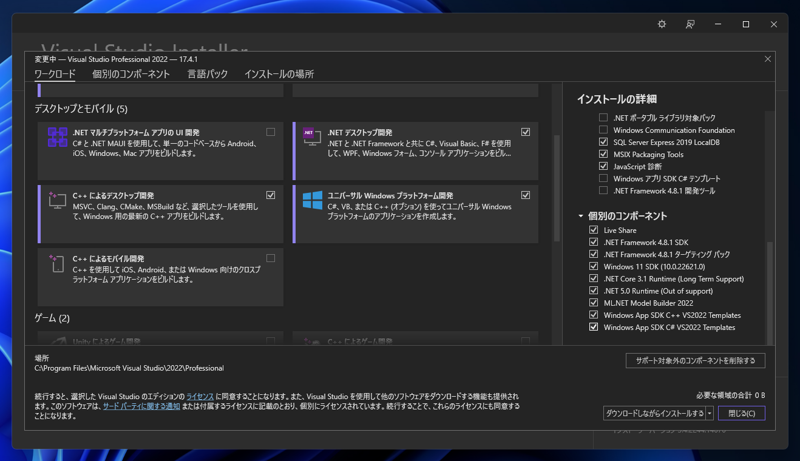Uncheck the JavaScript 診断 checkbox

(604, 166)
